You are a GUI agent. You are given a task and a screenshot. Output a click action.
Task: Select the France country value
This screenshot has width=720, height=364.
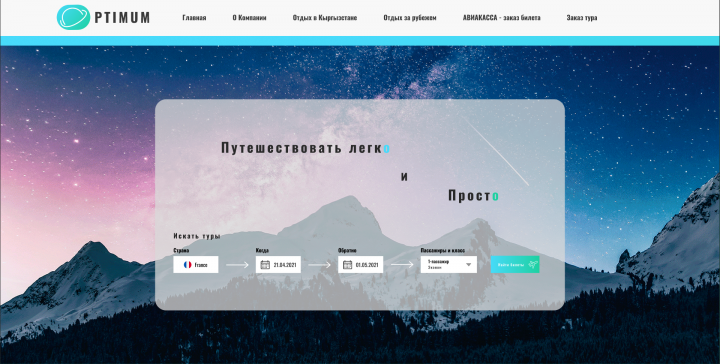pos(201,265)
